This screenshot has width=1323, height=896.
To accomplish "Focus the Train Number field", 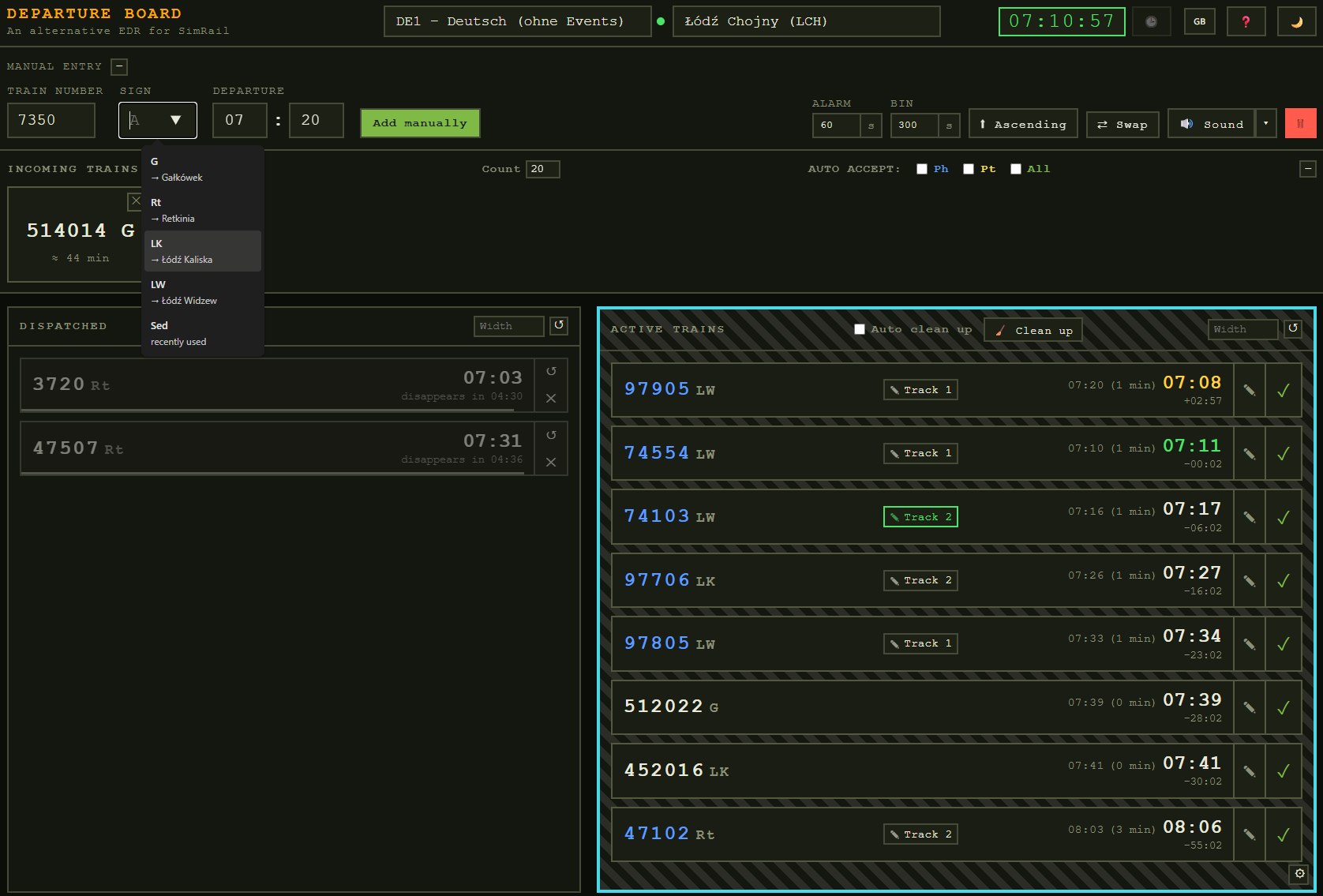I will pyautogui.click(x=51, y=120).
